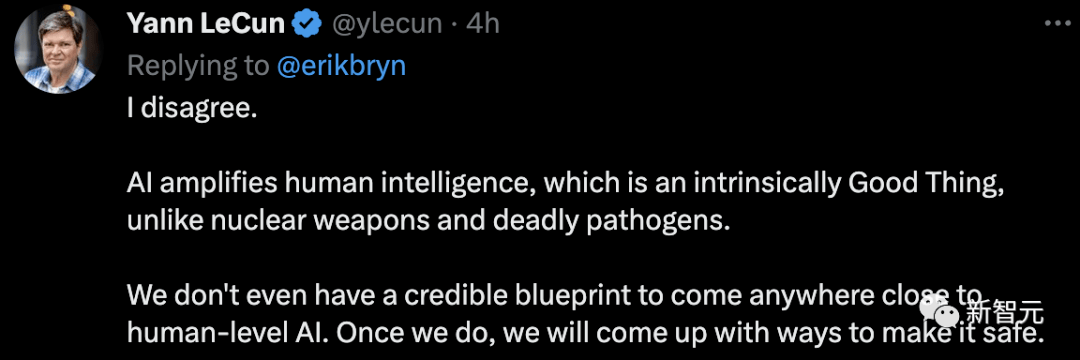
Task: Open the Yann LeCun display name
Action: point(205,24)
